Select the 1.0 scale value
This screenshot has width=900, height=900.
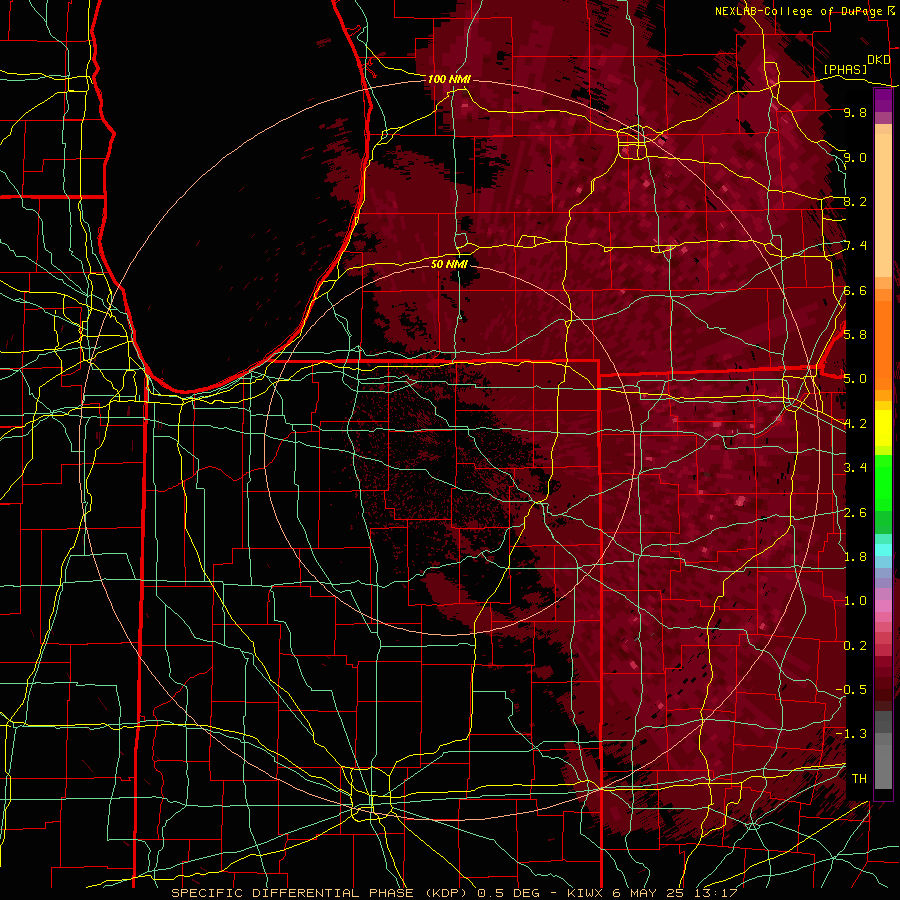click(855, 601)
